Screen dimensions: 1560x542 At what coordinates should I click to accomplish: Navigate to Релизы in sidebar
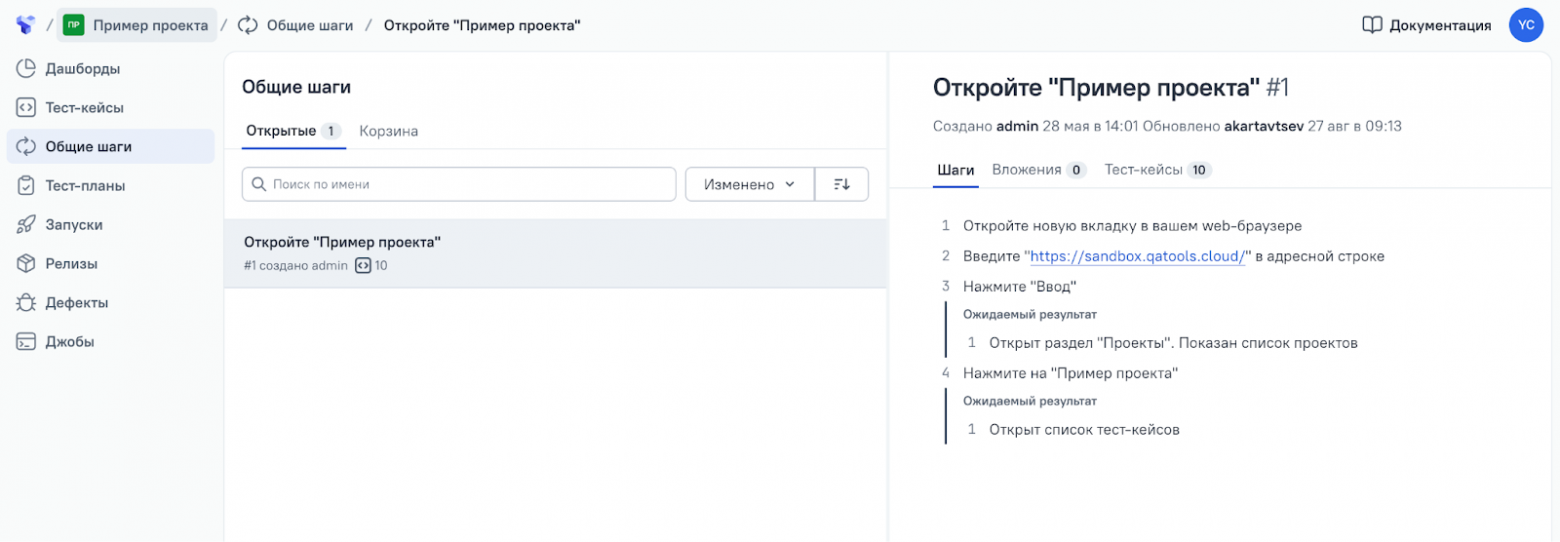point(70,264)
